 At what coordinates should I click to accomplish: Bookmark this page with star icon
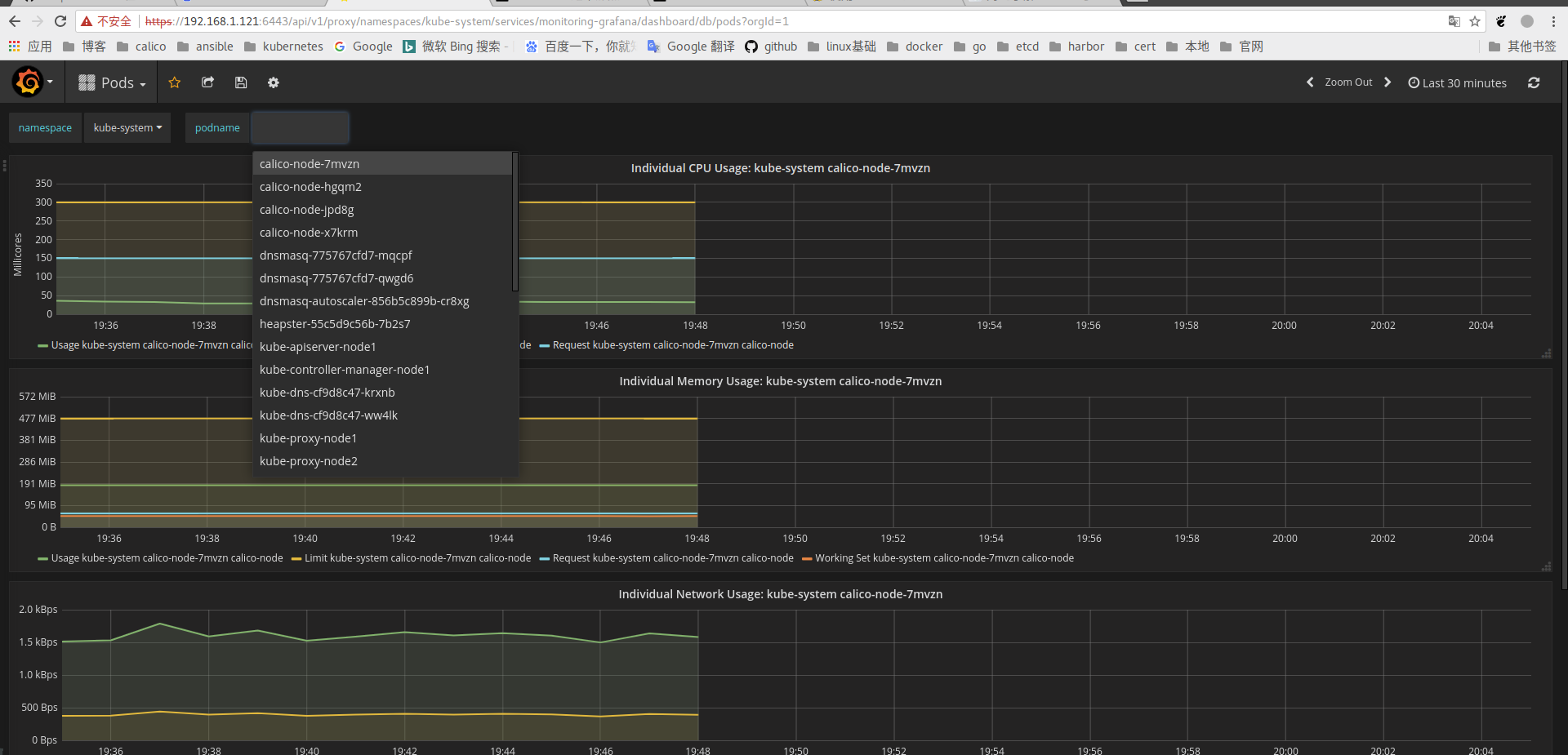tap(1475, 21)
